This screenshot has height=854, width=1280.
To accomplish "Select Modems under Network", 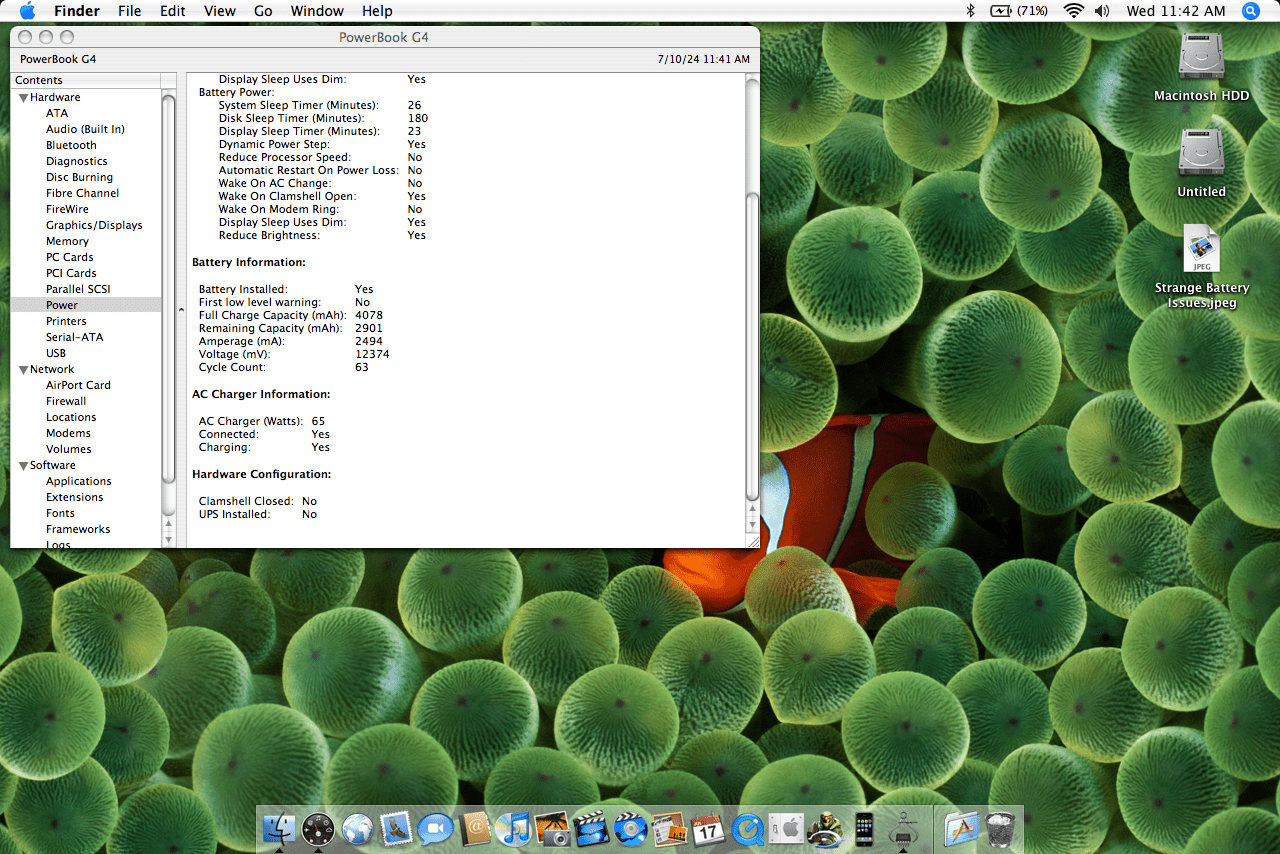I will pos(68,433).
